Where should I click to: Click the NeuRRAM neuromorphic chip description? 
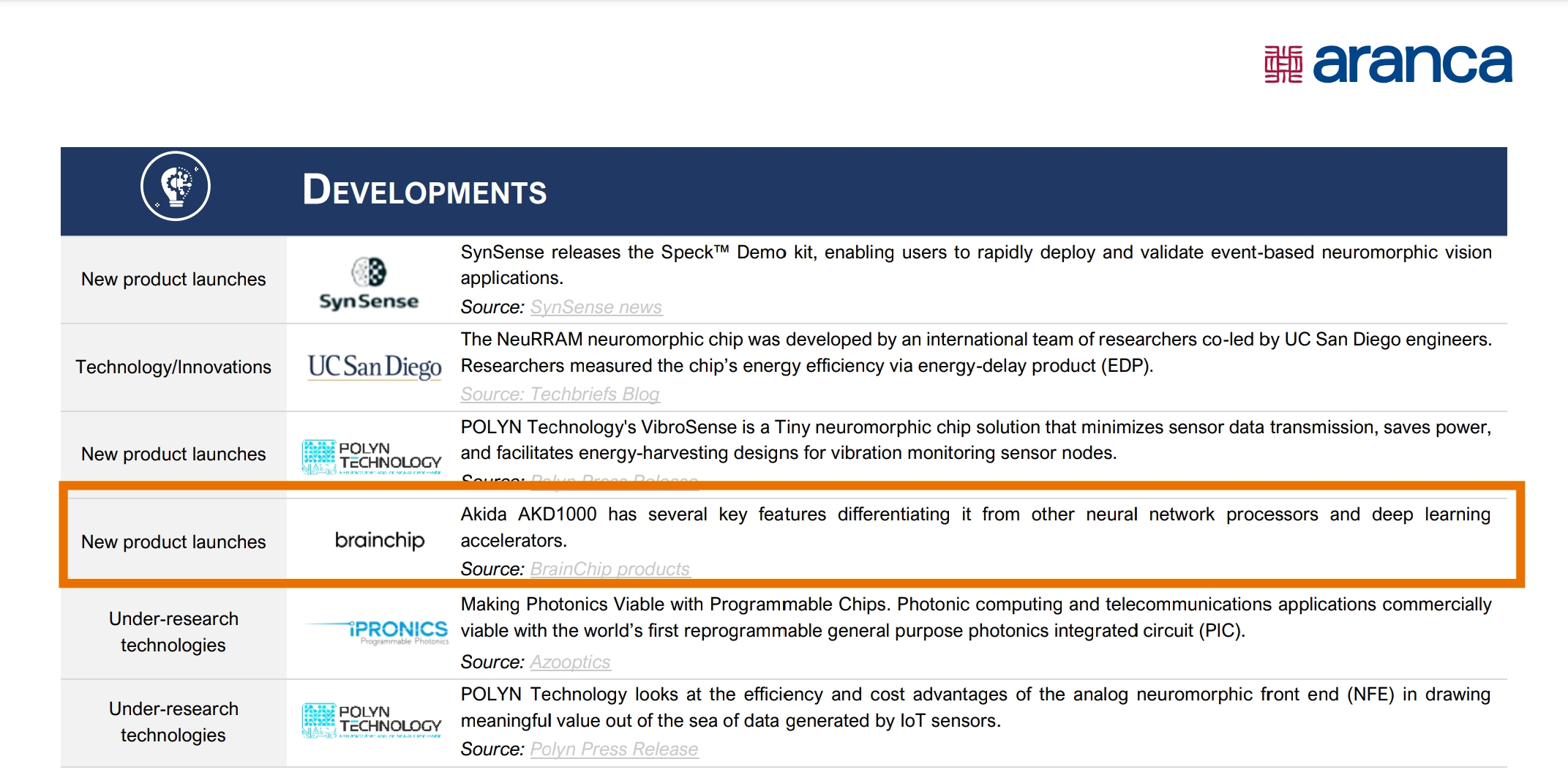click(x=976, y=353)
